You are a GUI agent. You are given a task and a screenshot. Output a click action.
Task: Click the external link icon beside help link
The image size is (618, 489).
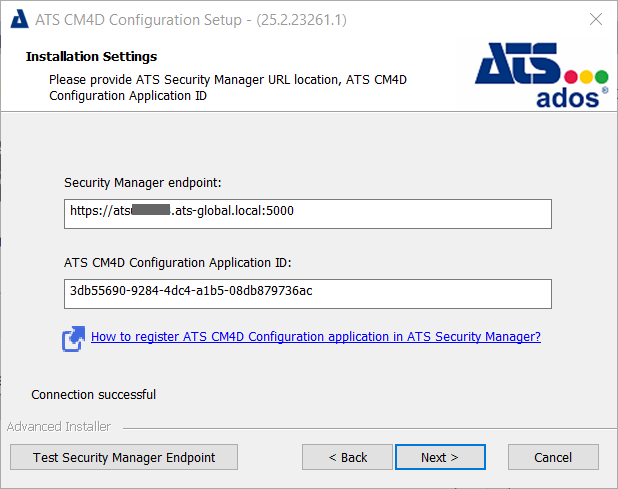coord(72,339)
